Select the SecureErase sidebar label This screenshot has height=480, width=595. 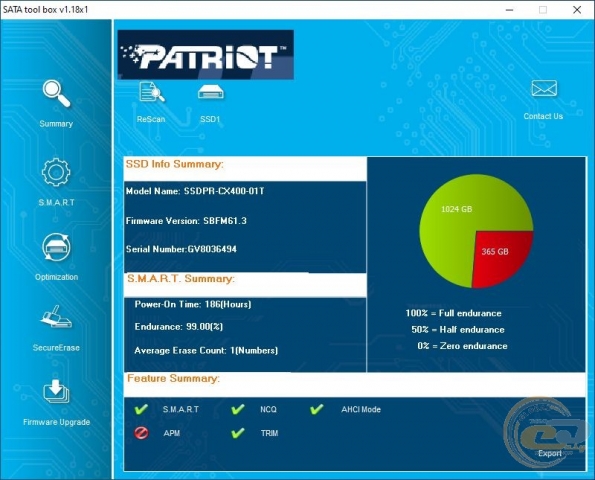pyautogui.click(x=56, y=348)
